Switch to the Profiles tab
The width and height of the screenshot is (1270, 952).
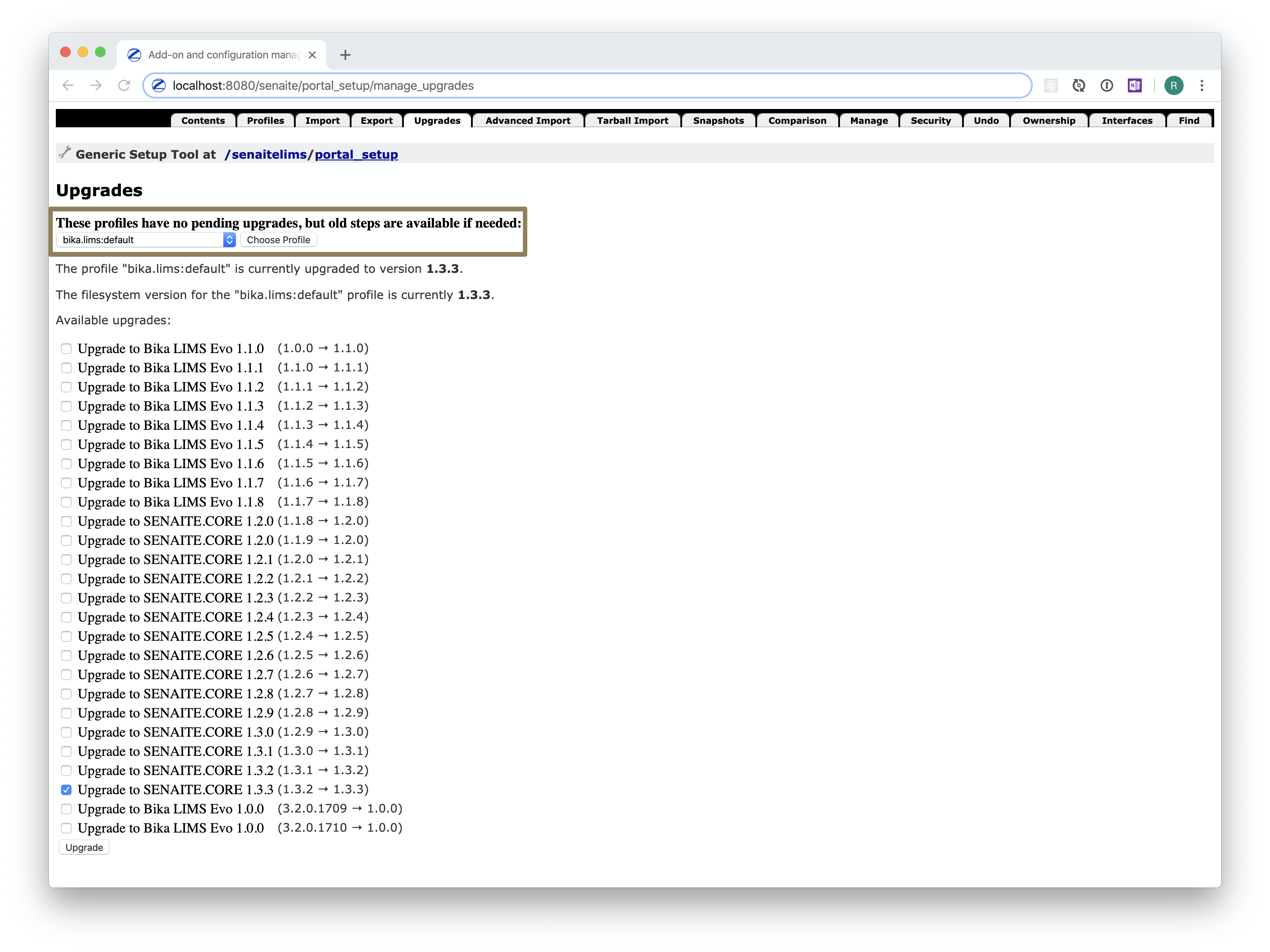pyautogui.click(x=265, y=120)
